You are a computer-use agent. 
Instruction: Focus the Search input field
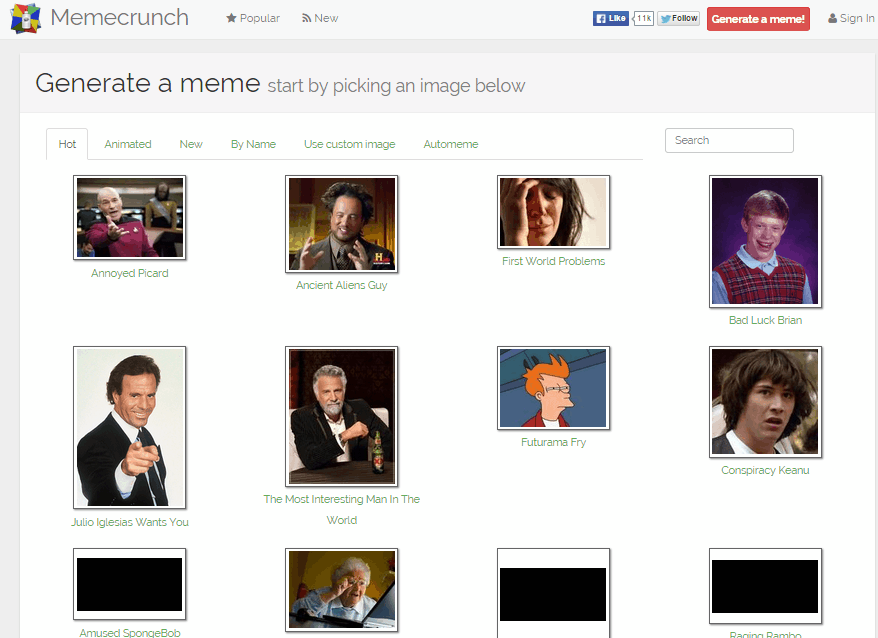(729, 141)
